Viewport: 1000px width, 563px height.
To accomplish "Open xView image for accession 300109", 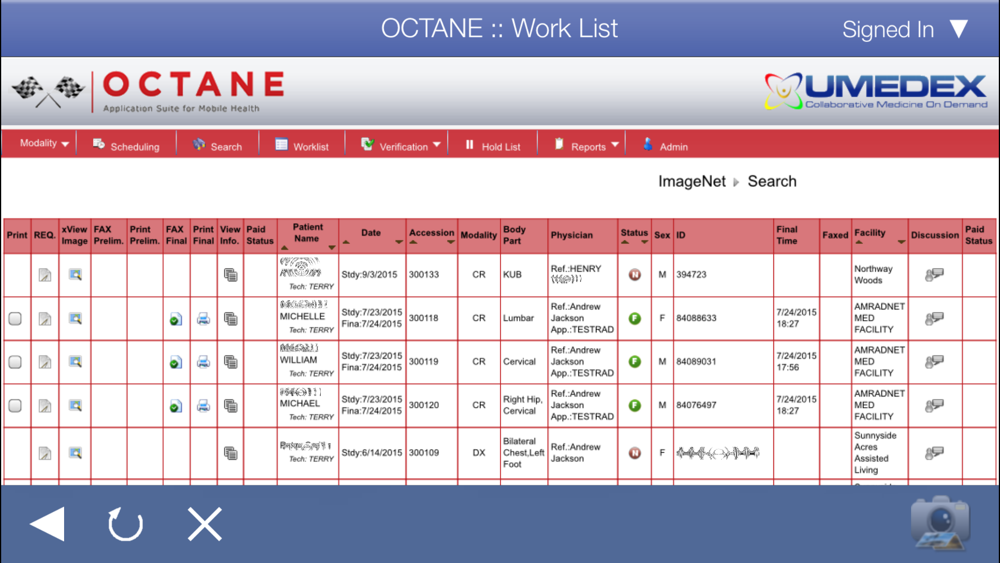I will click(x=75, y=453).
